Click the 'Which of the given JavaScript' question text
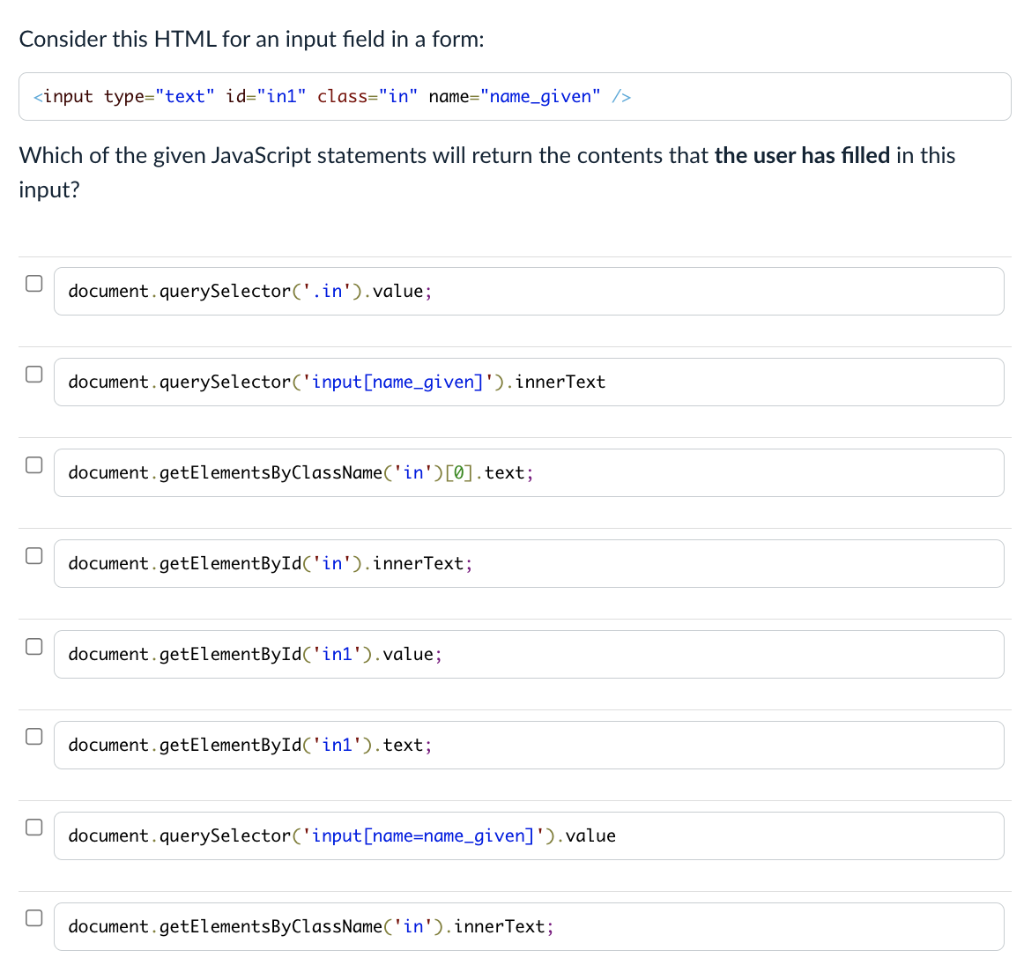Image resolution: width=1024 pixels, height=980 pixels. point(487,172)
